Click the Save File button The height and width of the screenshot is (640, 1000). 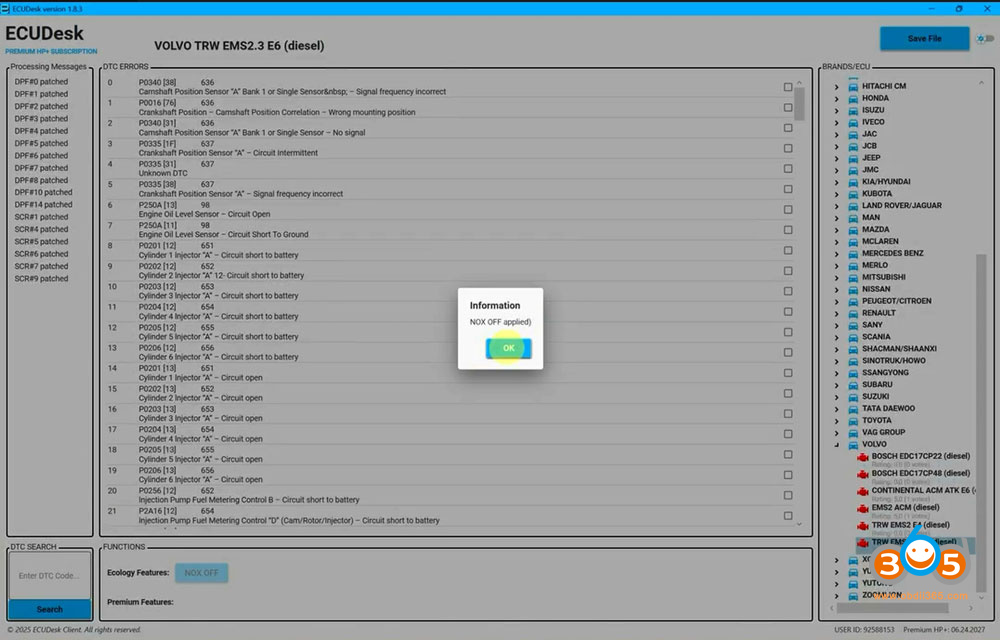[924, 39]
